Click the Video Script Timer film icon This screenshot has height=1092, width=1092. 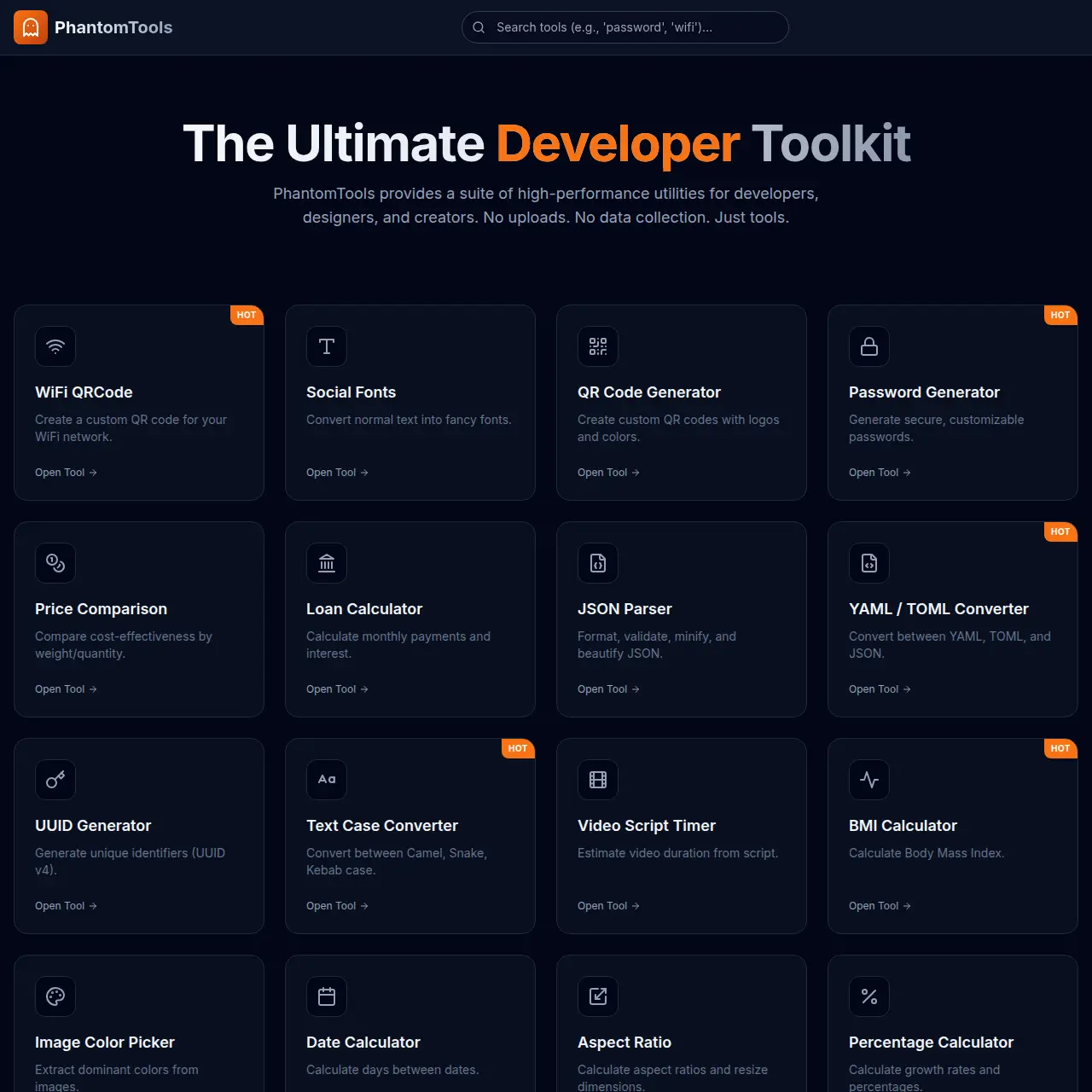point(598,780)
